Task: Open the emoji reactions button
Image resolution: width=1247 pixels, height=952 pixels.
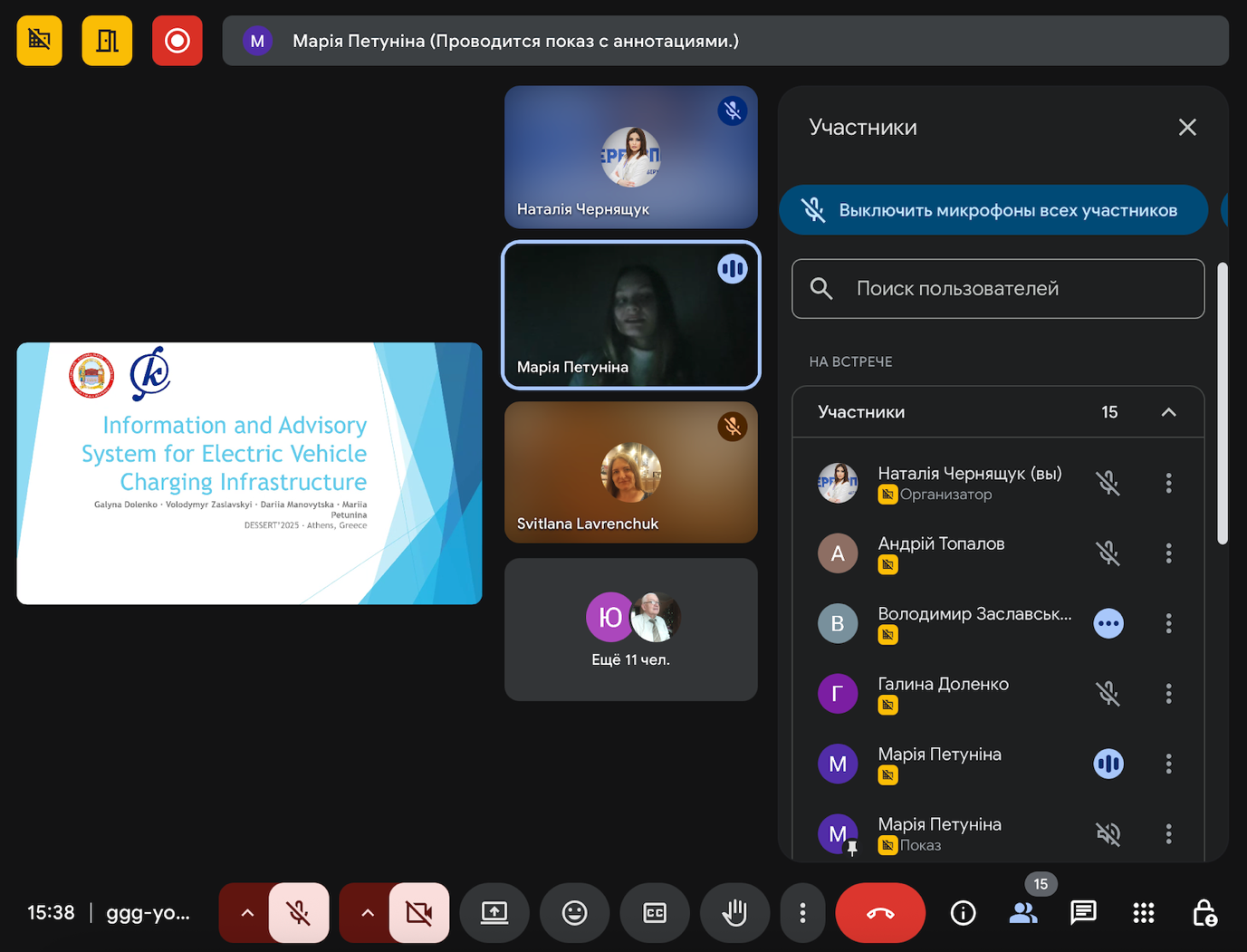Action: [574, 912]
